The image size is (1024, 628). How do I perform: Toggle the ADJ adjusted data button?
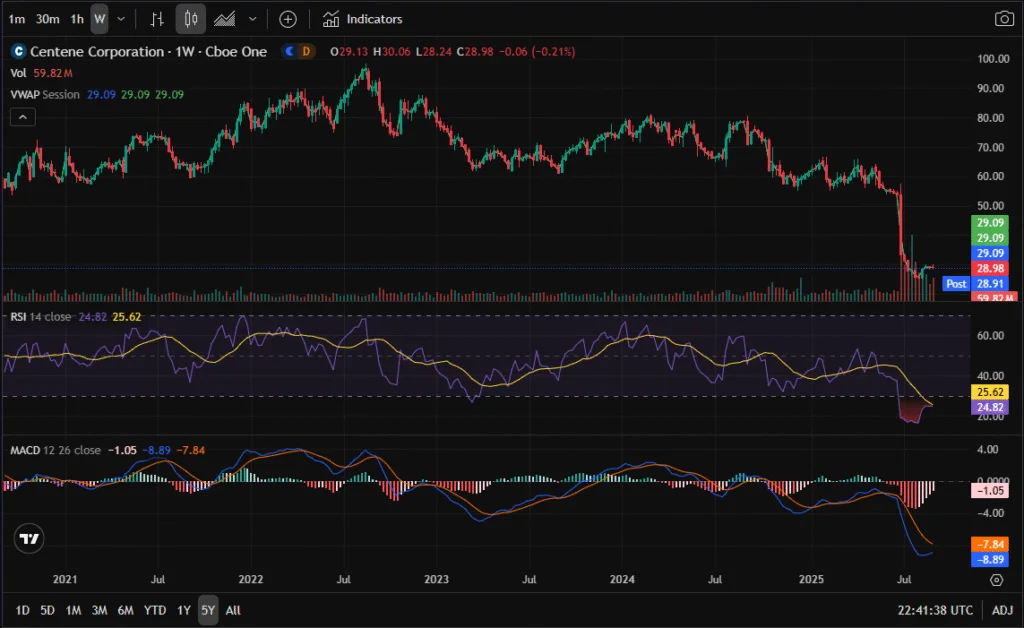pyautogui.click(x=1002, y=610)
